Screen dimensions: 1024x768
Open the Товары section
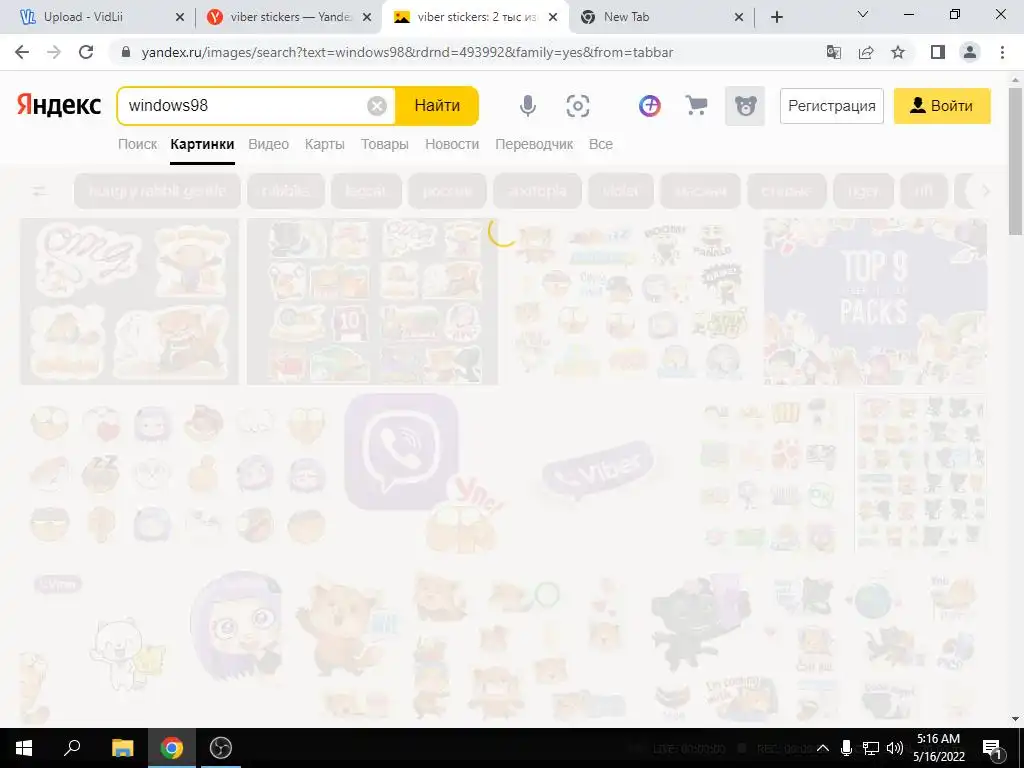click(x=385, y=144)
